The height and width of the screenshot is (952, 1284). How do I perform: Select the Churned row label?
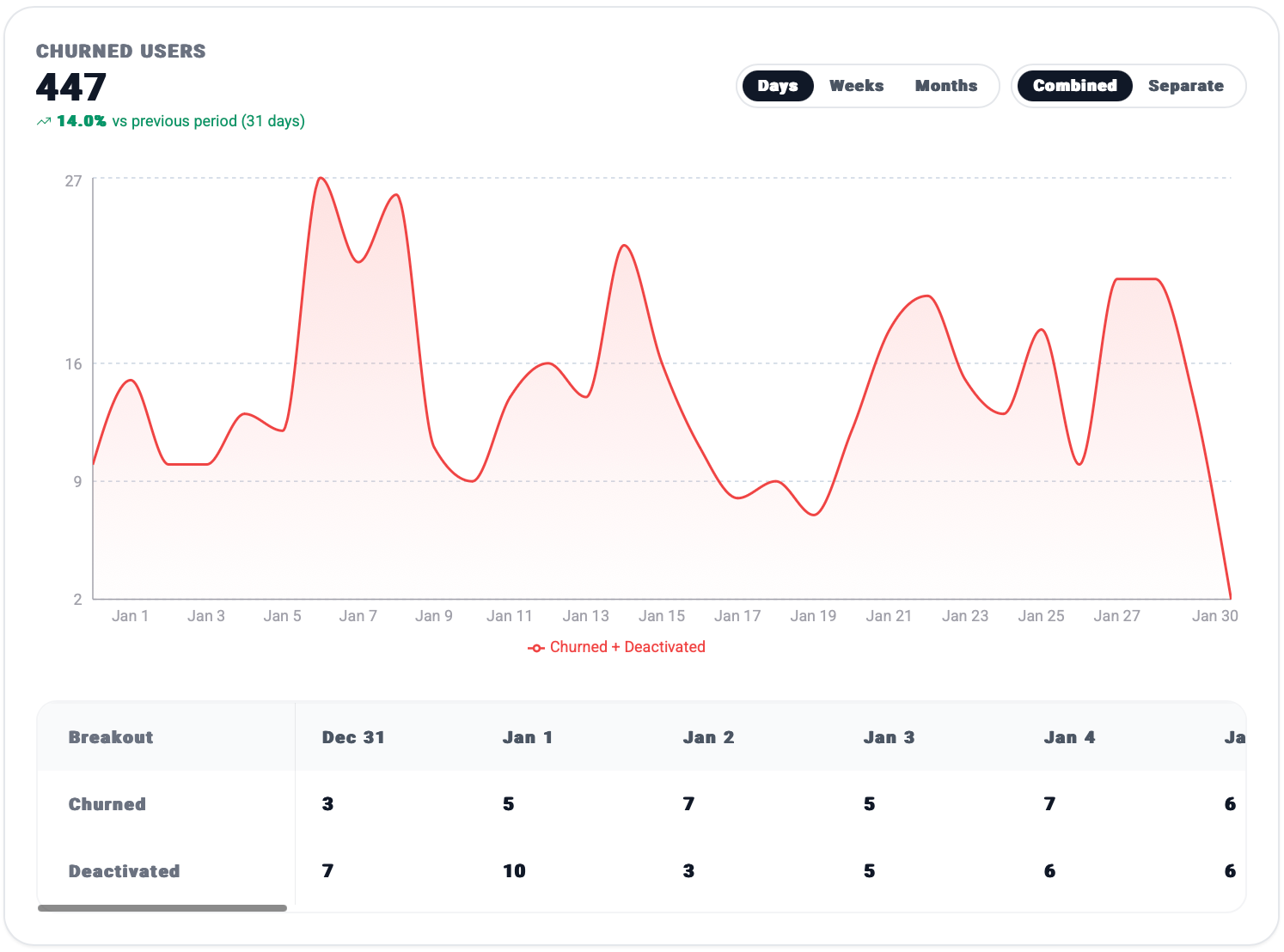[x=107, y=804]
